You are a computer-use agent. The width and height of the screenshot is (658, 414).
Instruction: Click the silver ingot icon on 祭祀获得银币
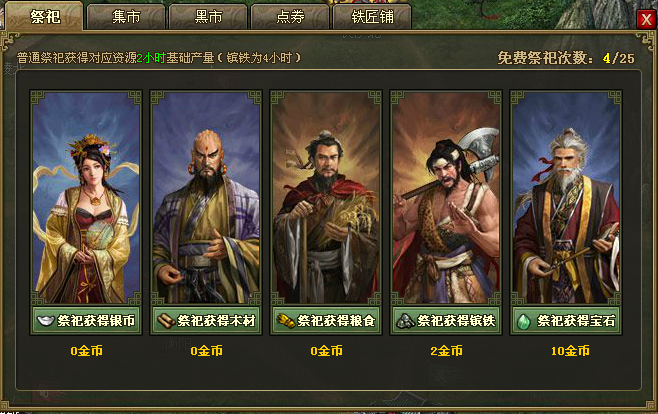(x=45, y=321)
